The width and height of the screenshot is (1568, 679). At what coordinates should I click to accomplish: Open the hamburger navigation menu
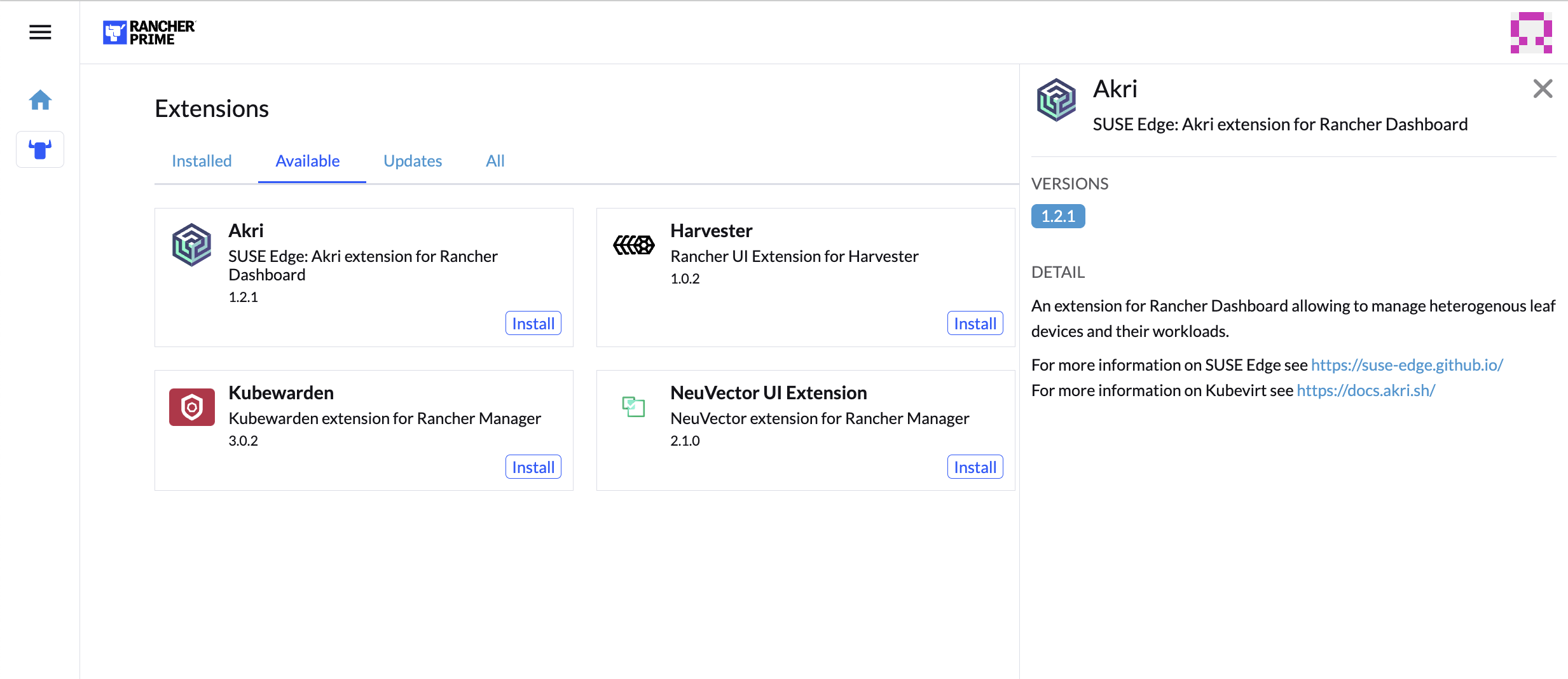(x=40, y=32)
